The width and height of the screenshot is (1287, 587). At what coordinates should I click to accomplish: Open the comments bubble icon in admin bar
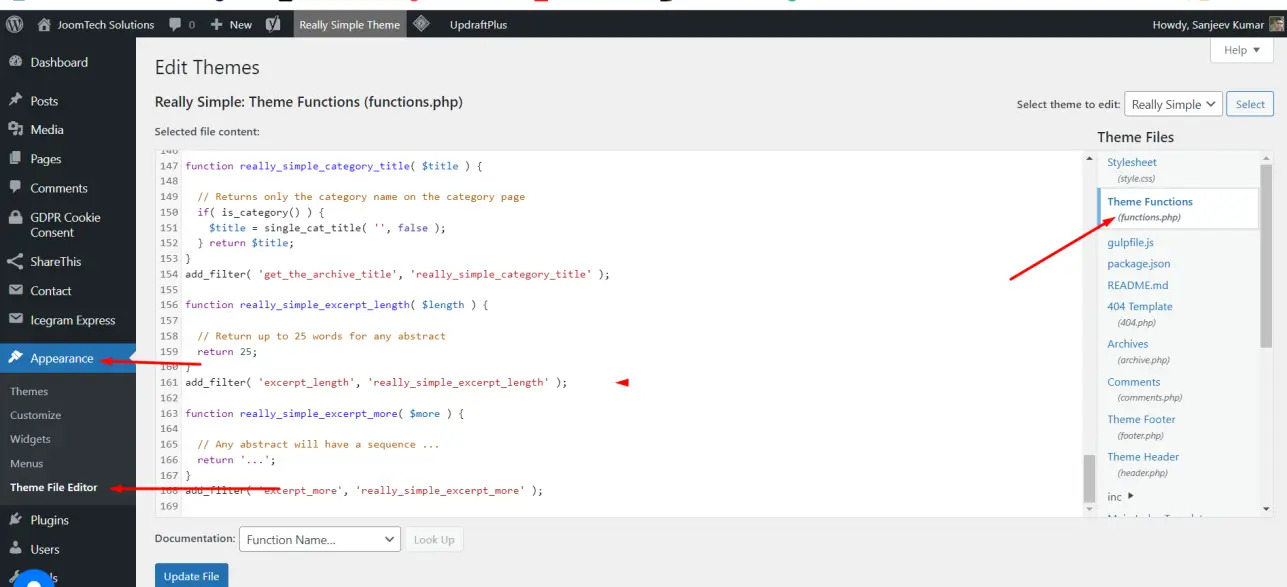(175, 24)
